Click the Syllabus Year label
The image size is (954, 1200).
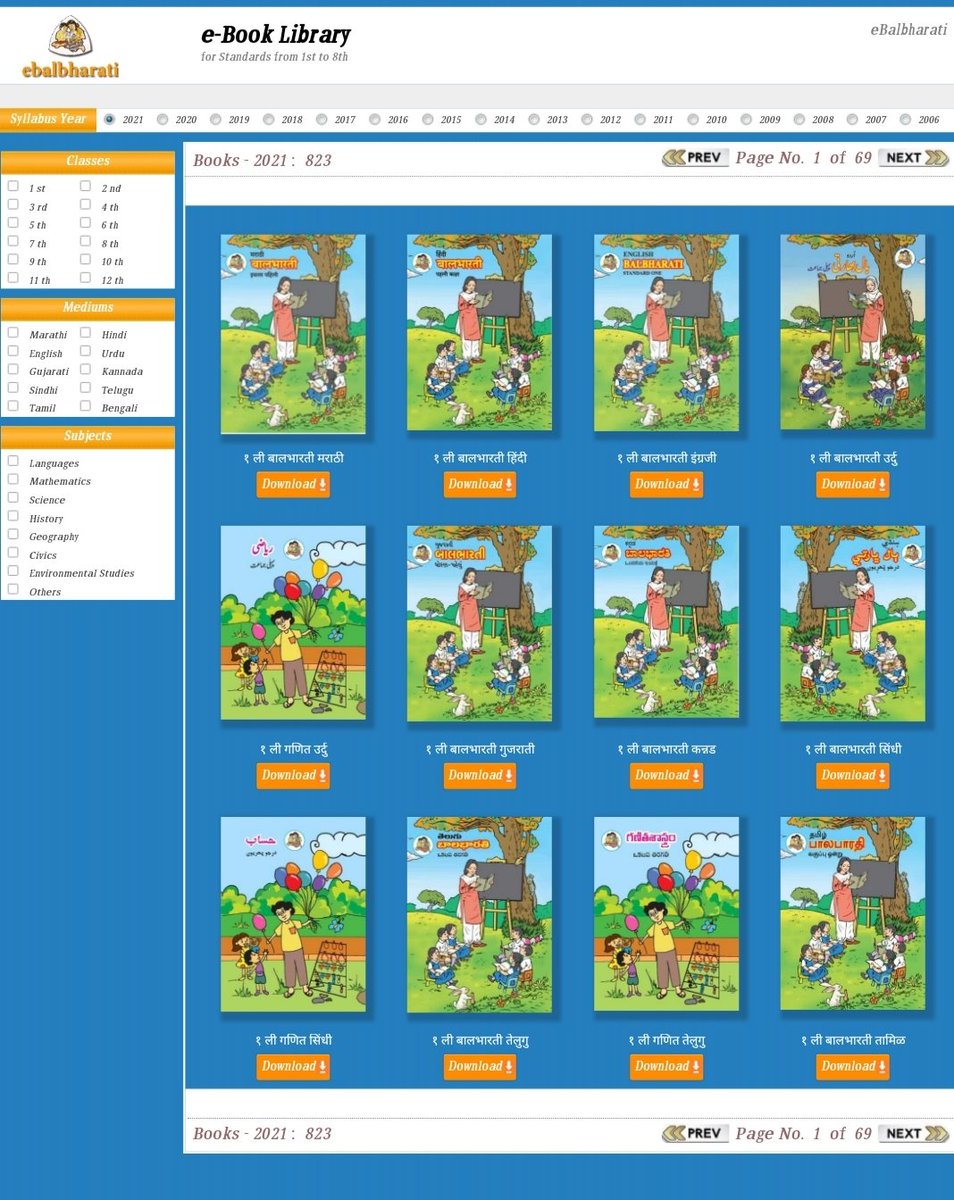[x=48, y=119]
